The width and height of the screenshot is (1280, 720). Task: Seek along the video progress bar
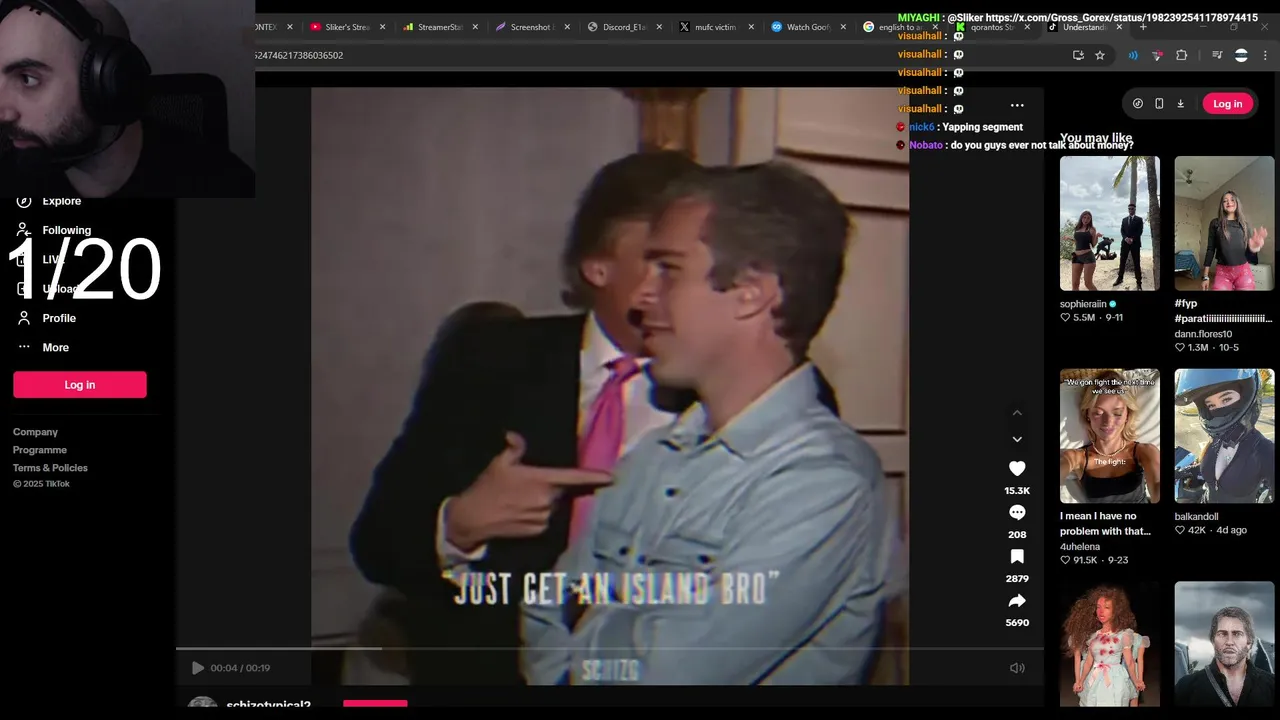[610, 649]
